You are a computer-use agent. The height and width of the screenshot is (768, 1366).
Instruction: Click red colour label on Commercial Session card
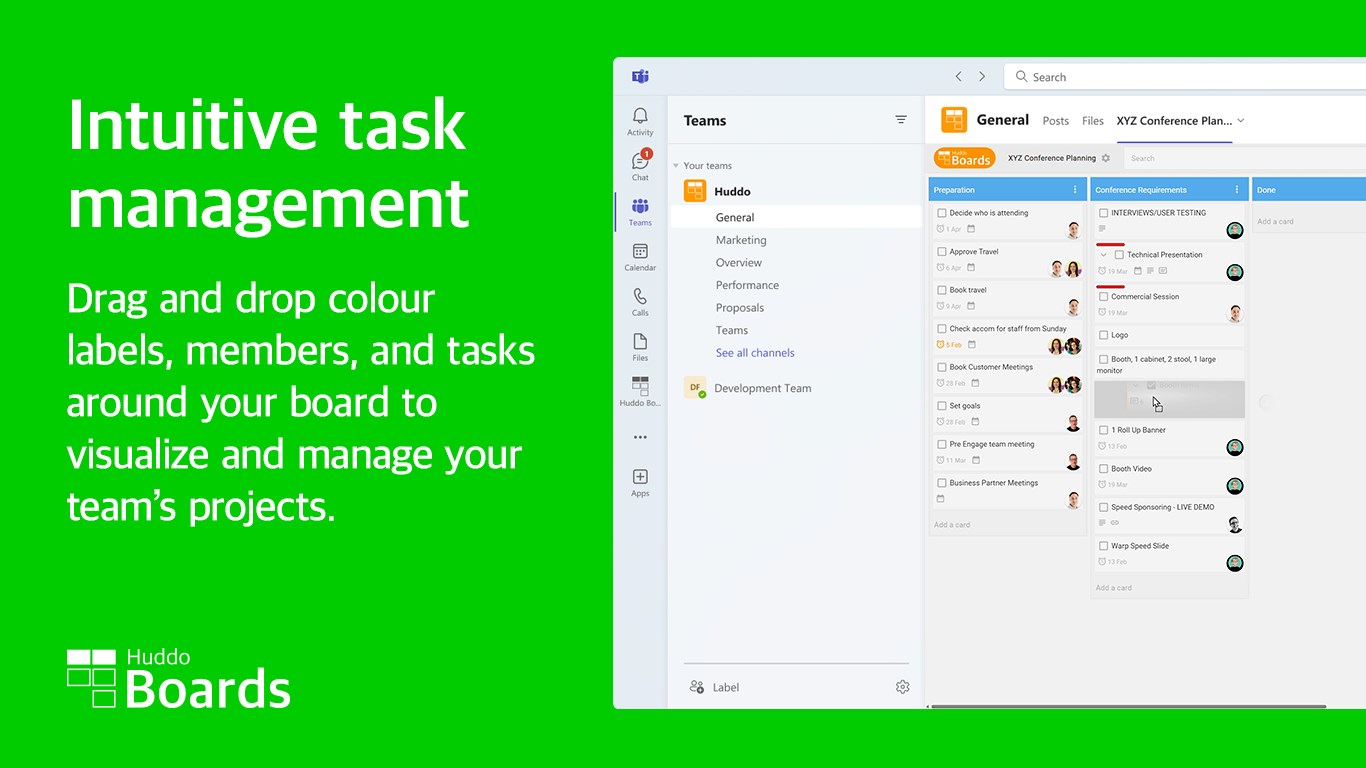pyautogui.click(x=1111, y=286)
